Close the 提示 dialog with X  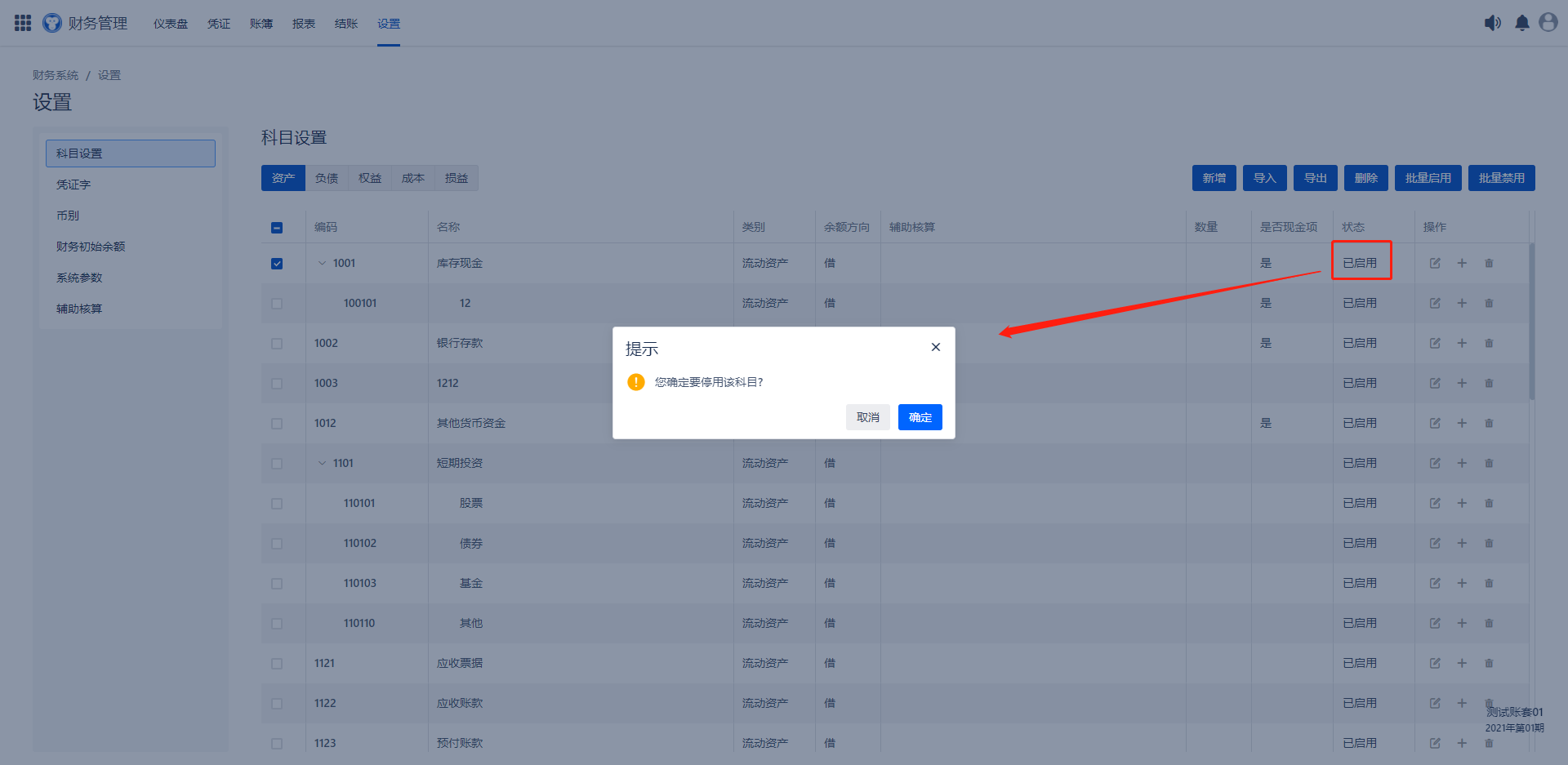pos(936,347)
